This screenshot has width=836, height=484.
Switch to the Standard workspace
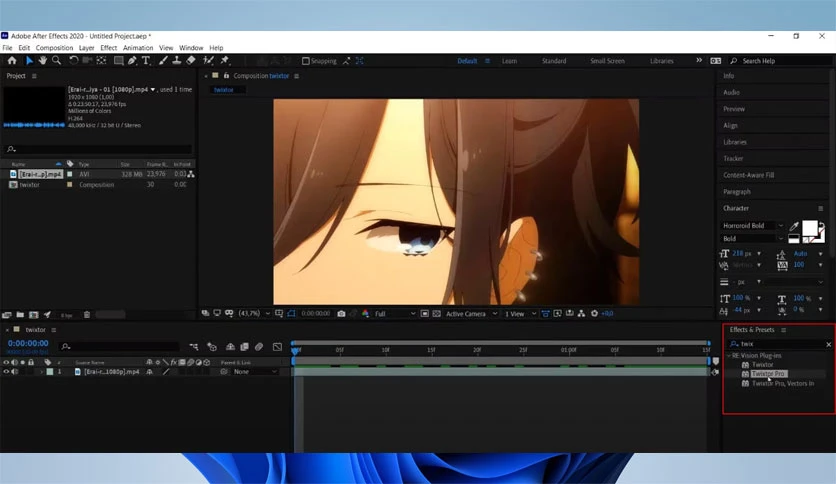click(x=554, y=61)
